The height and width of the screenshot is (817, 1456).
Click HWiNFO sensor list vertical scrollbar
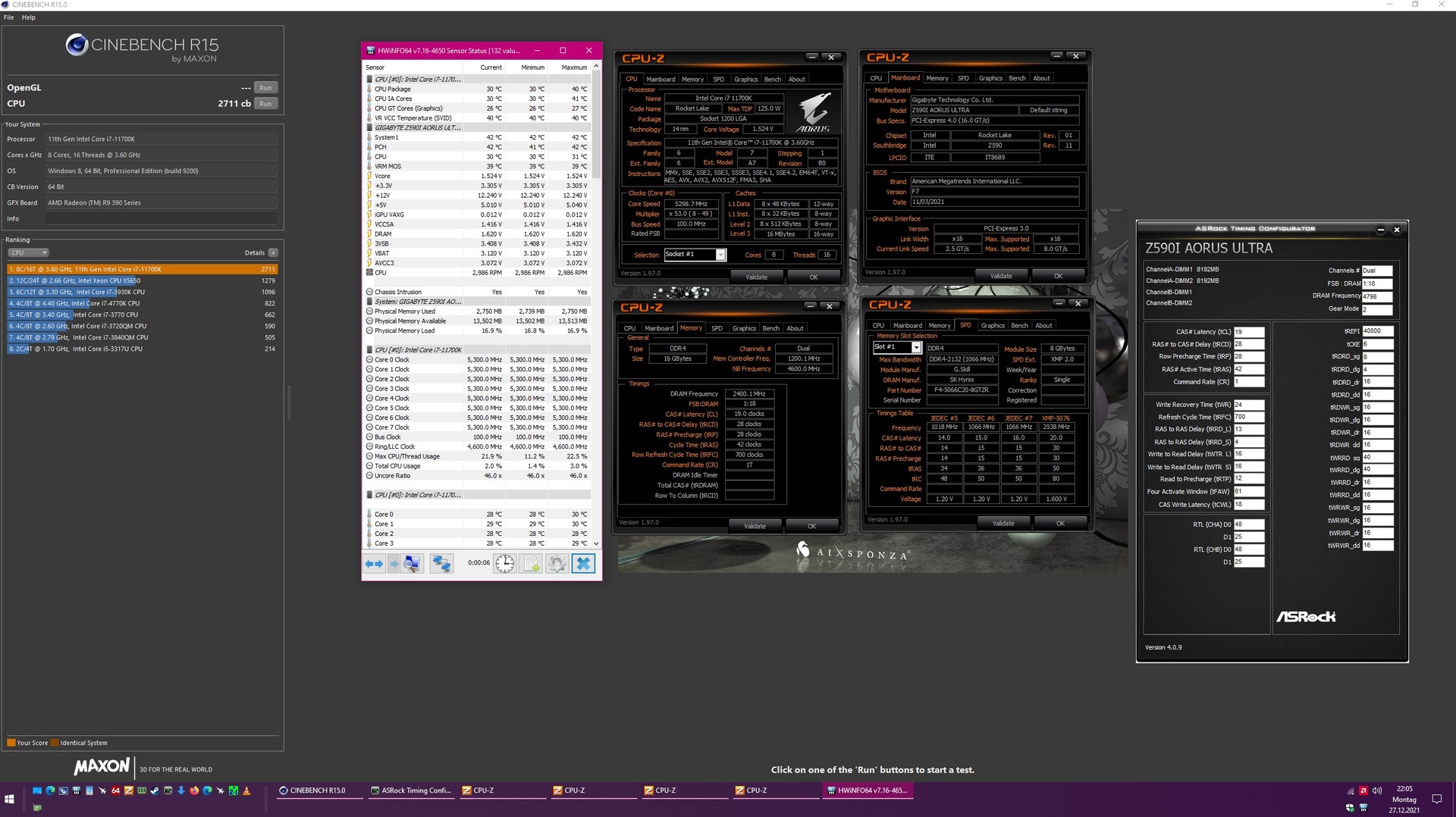596,305
